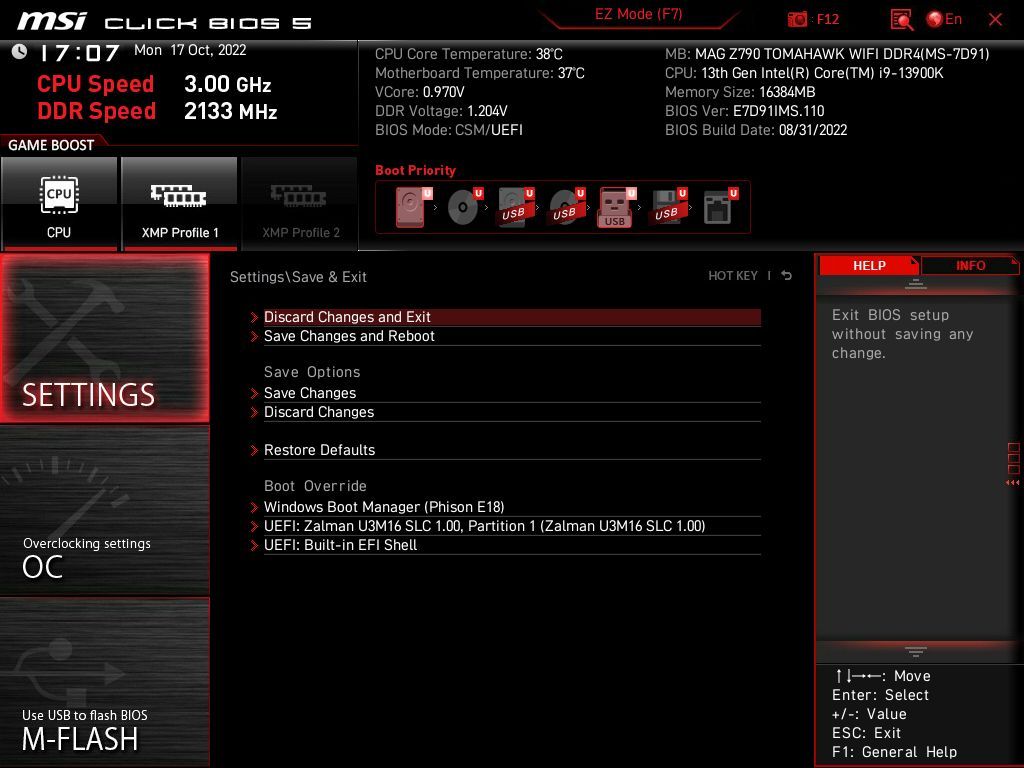The image size is (1024, 768).
Task: Select the USB floppy boot device icon
Action: click(x=669, y=207)
